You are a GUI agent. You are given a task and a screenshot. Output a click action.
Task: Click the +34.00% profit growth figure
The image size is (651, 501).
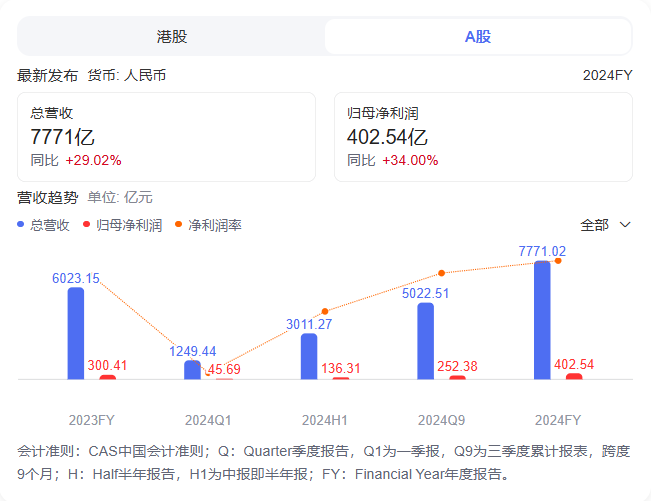point(410,161)
